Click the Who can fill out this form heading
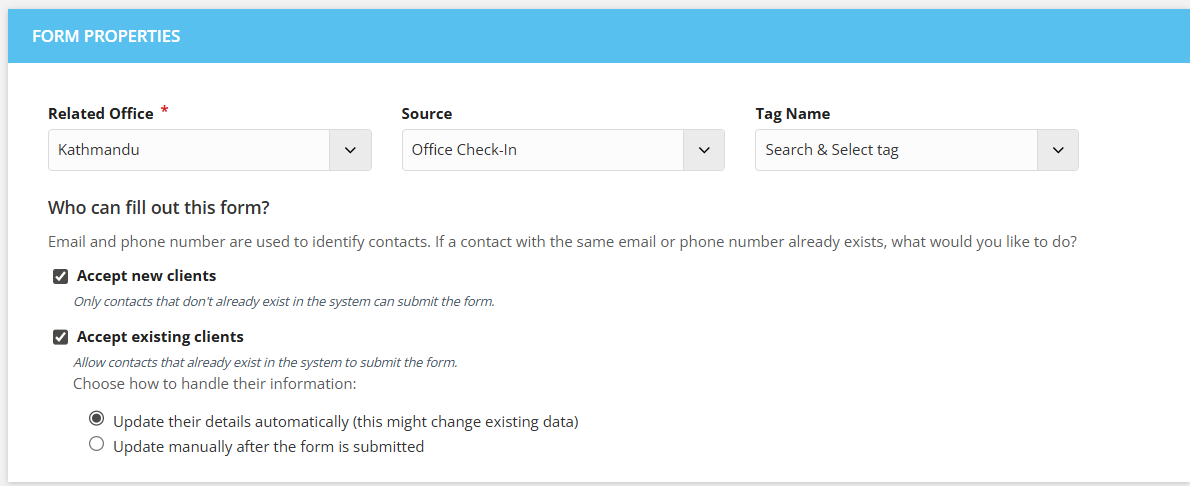1190x486 pixels. 159,207
